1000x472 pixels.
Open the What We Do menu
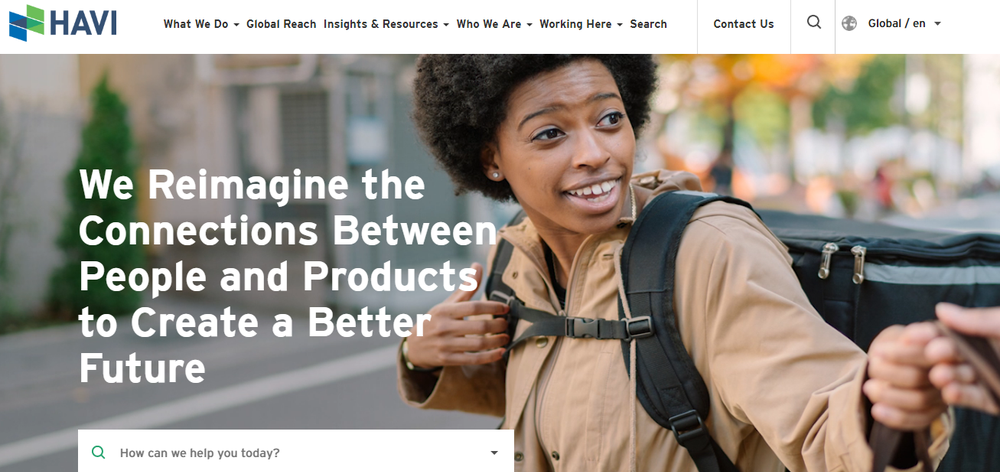195,24
